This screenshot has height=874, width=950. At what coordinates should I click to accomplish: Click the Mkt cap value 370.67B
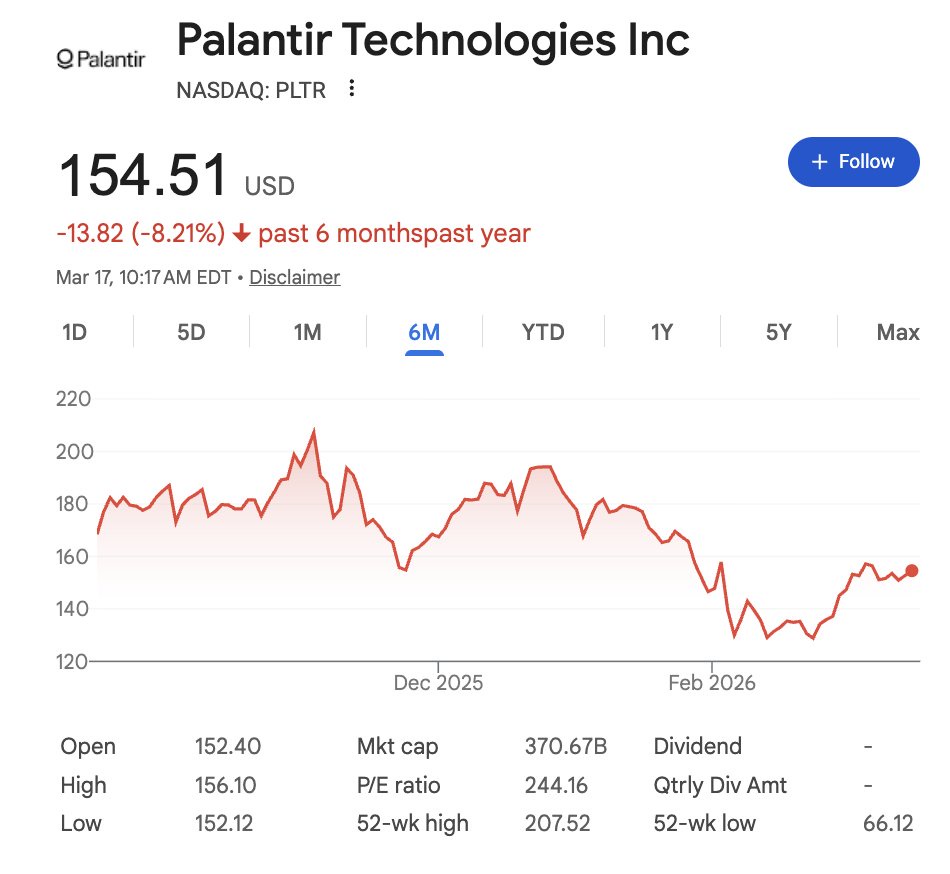566,746
